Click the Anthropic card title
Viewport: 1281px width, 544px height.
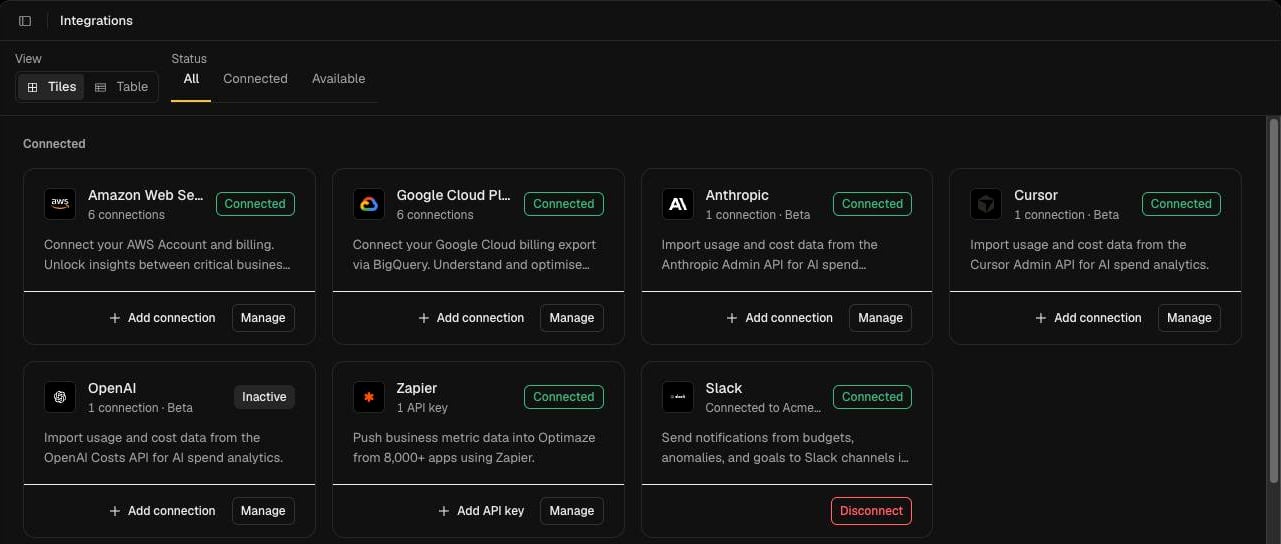click(737, 196)
